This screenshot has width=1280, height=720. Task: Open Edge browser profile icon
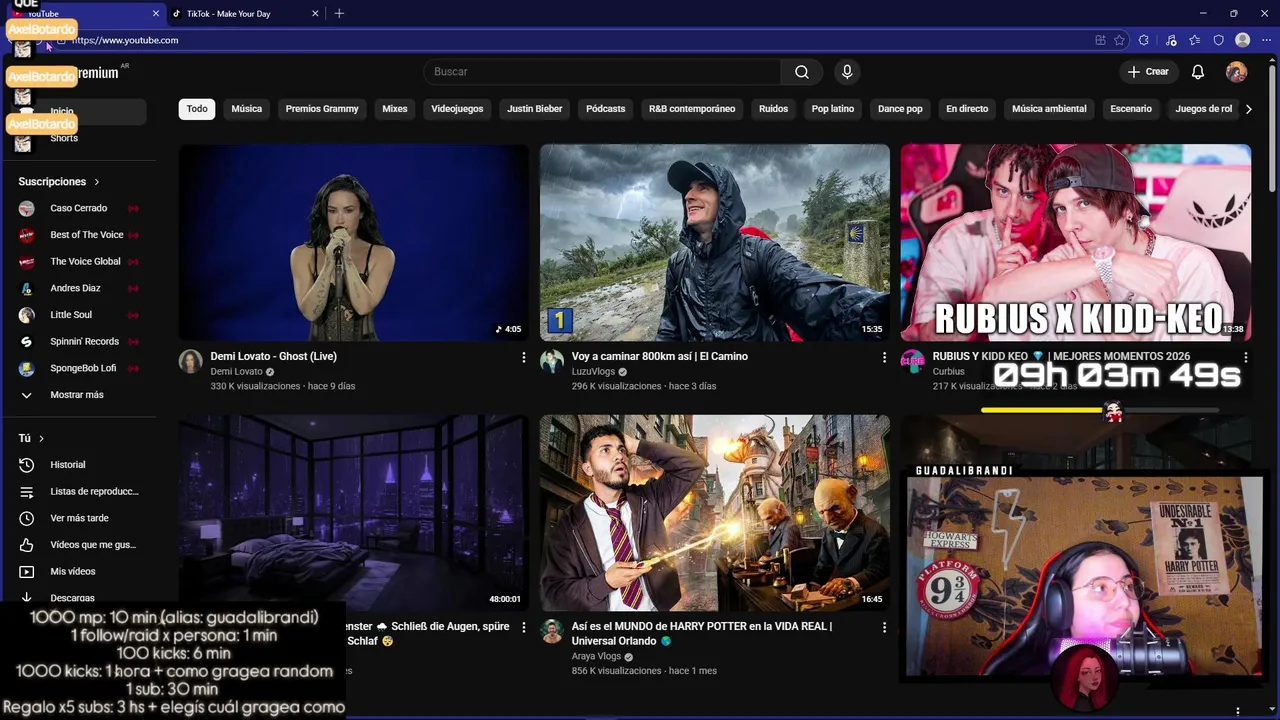(x=1243, y=40)
